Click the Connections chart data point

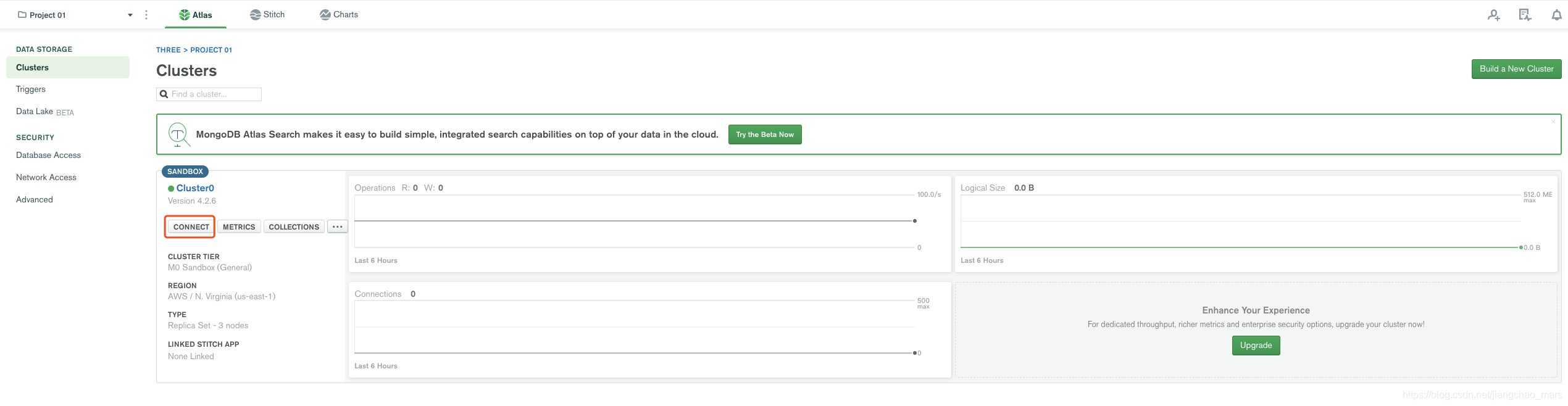[x=915, y=353]
